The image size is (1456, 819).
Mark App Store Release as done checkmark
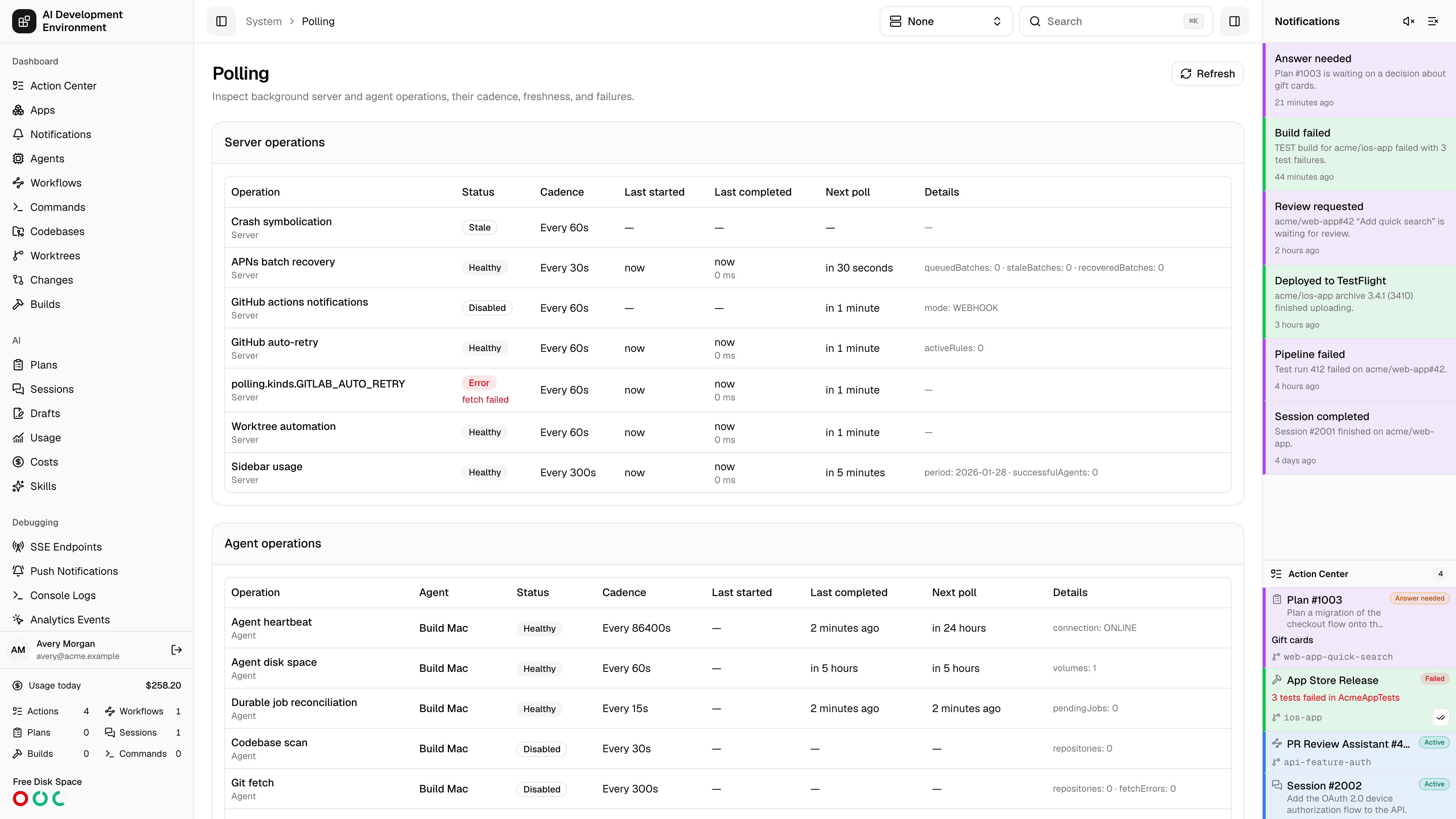(x=1441, y=718)
